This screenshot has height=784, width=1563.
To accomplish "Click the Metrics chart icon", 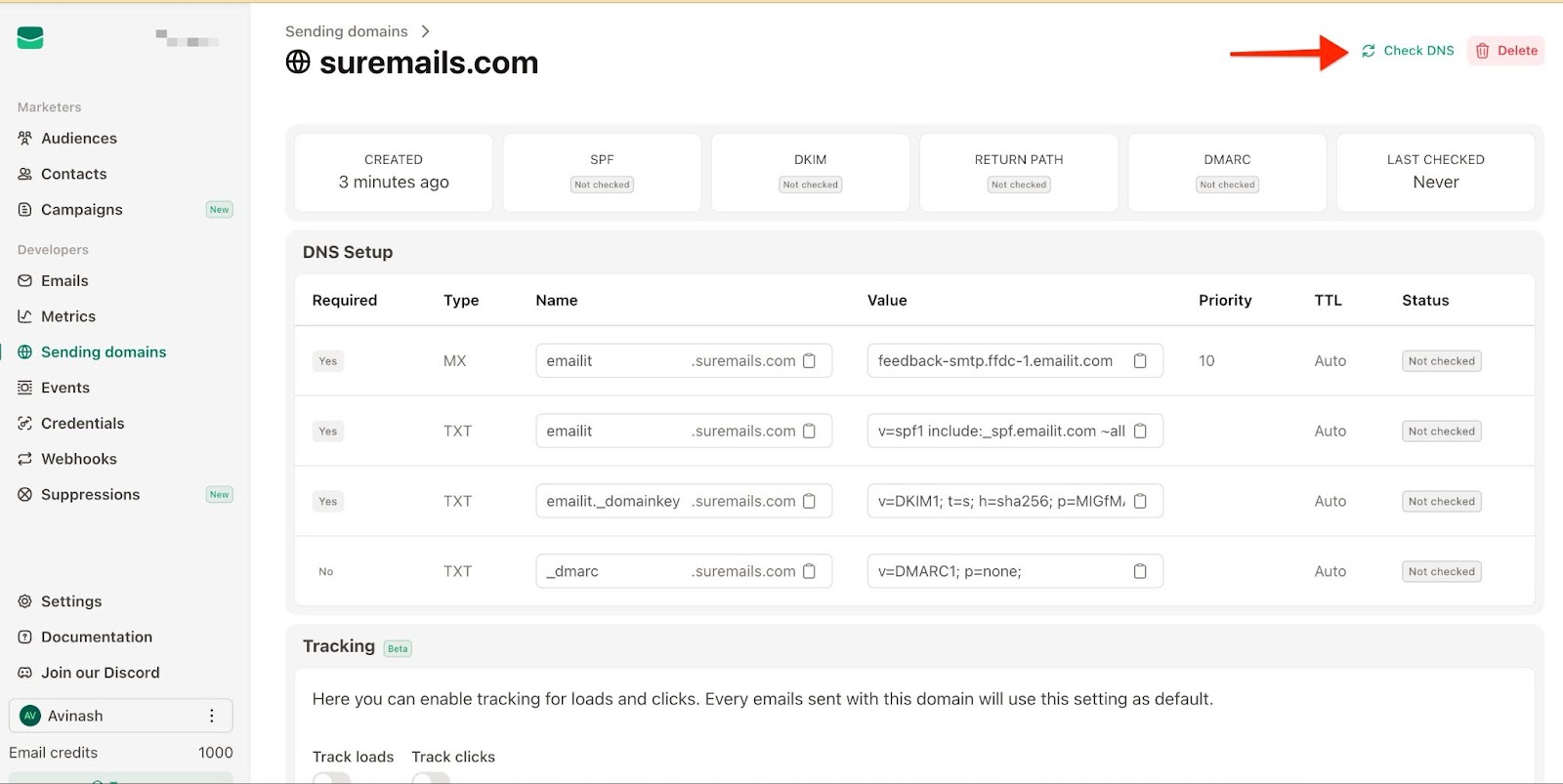I will [25, 316].
